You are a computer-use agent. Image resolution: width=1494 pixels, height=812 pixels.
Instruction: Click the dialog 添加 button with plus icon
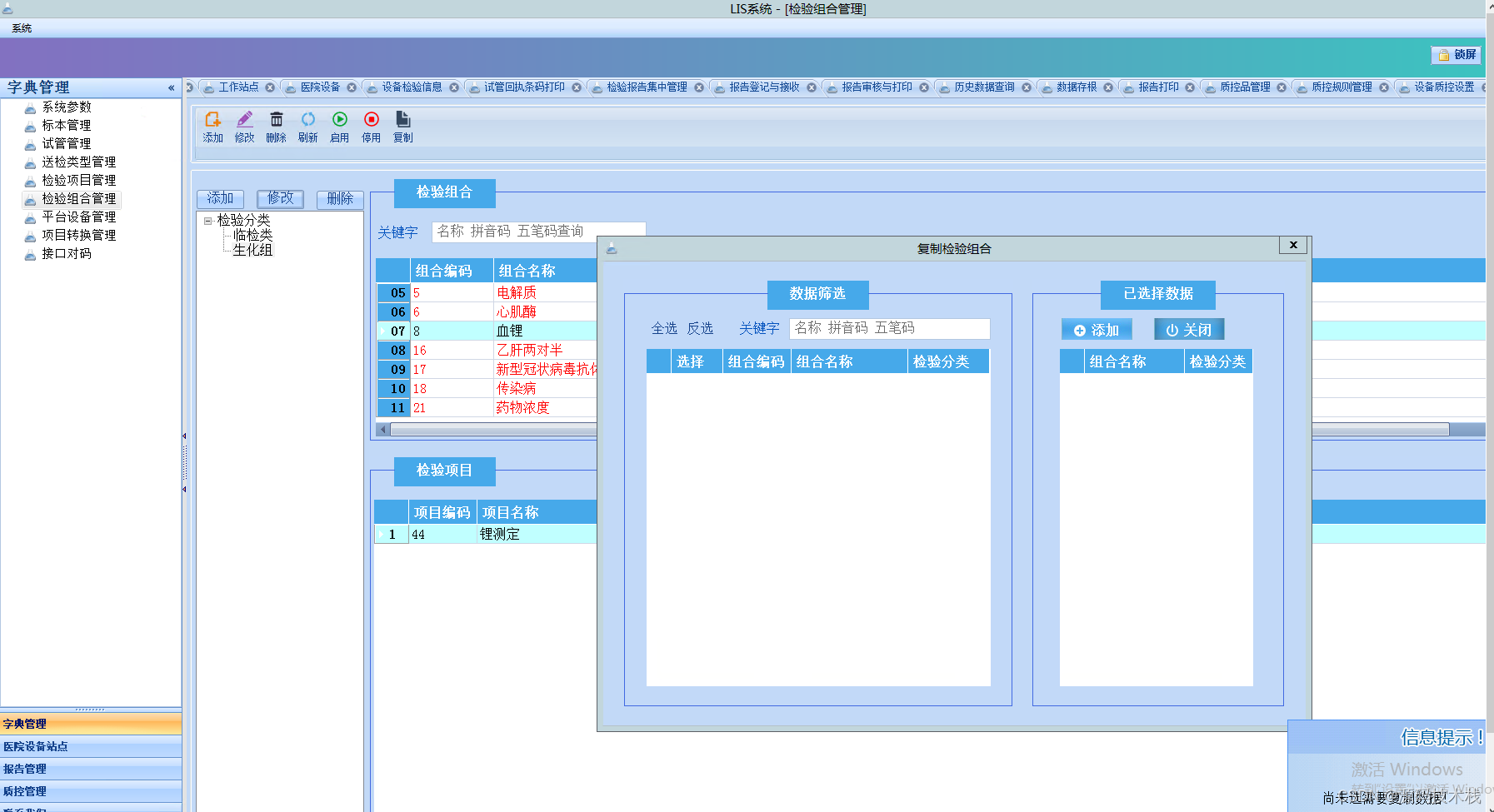coord(1097,330)
